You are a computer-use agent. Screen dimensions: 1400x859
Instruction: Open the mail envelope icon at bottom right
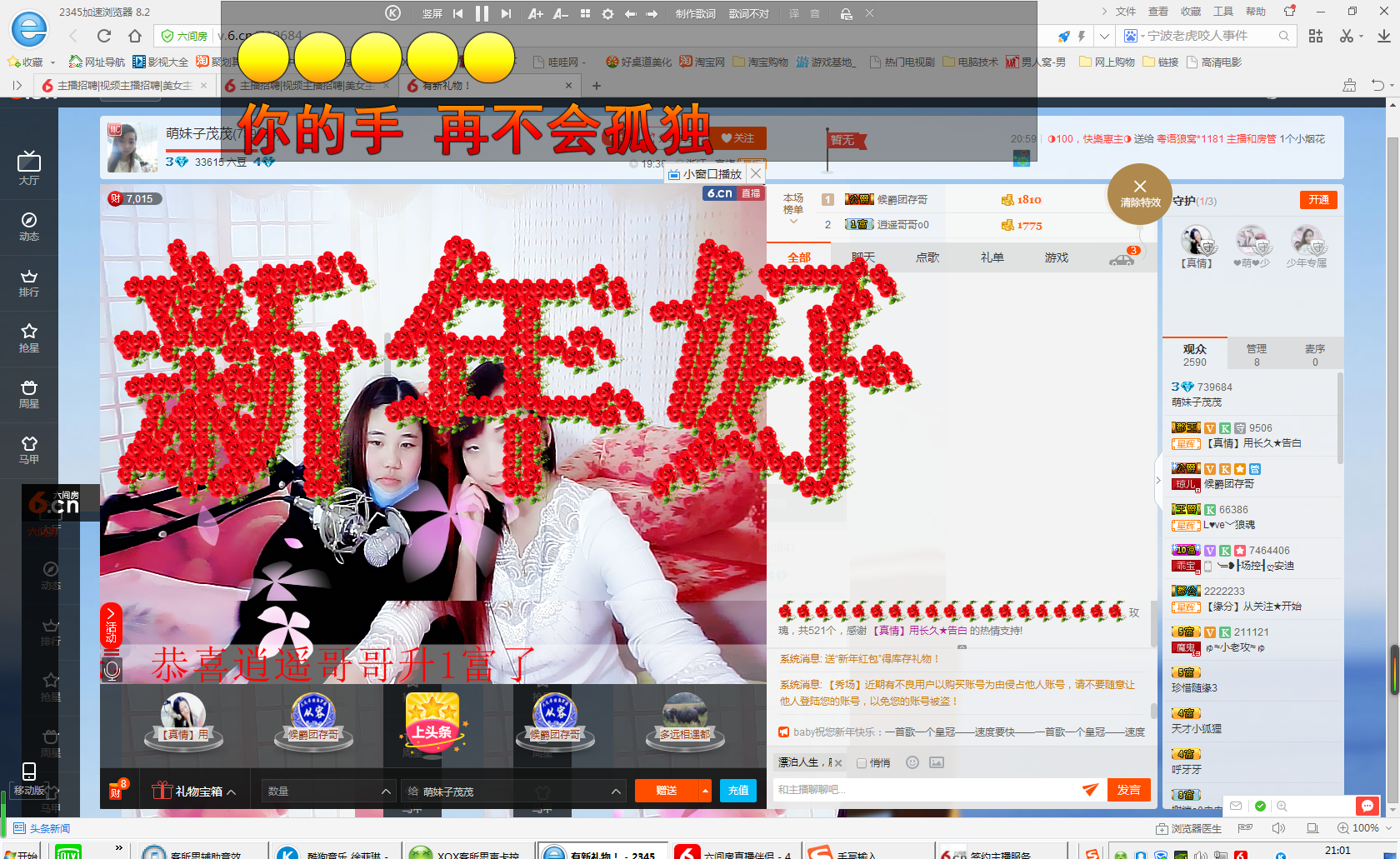(1236, 806)
